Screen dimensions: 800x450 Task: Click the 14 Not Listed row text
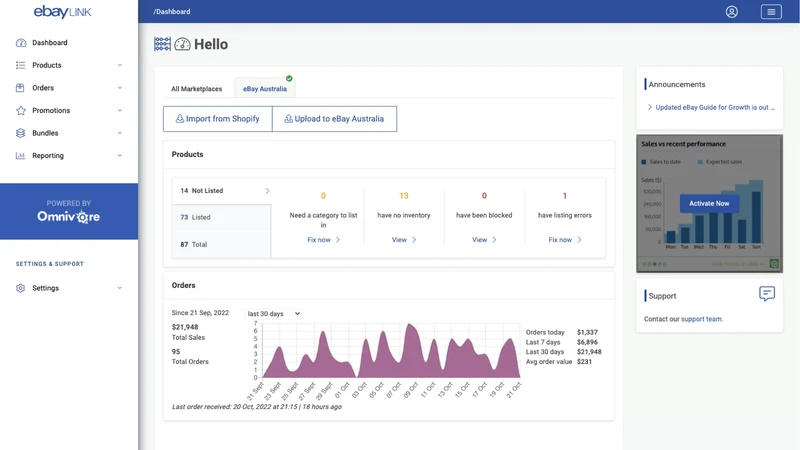(x=202, y=191)
